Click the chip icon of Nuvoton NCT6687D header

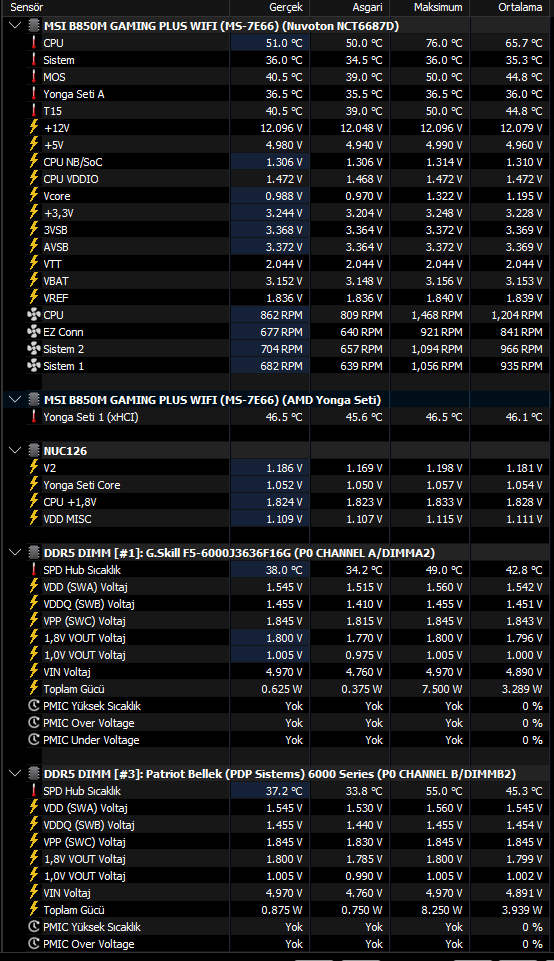point(34,26)
